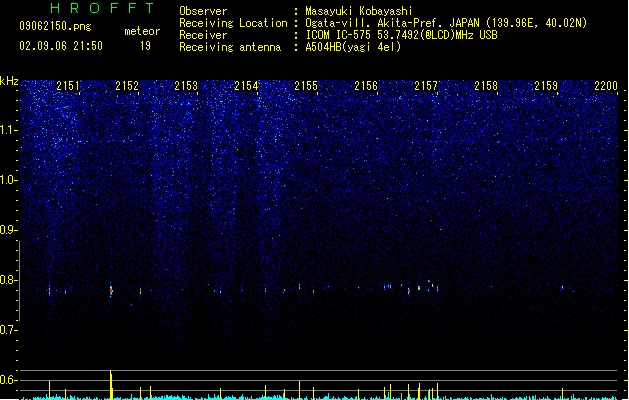Click the meteor count value 19
This screenshot has width=629, height=400.
pyautogui.click(x=145, y=46)
